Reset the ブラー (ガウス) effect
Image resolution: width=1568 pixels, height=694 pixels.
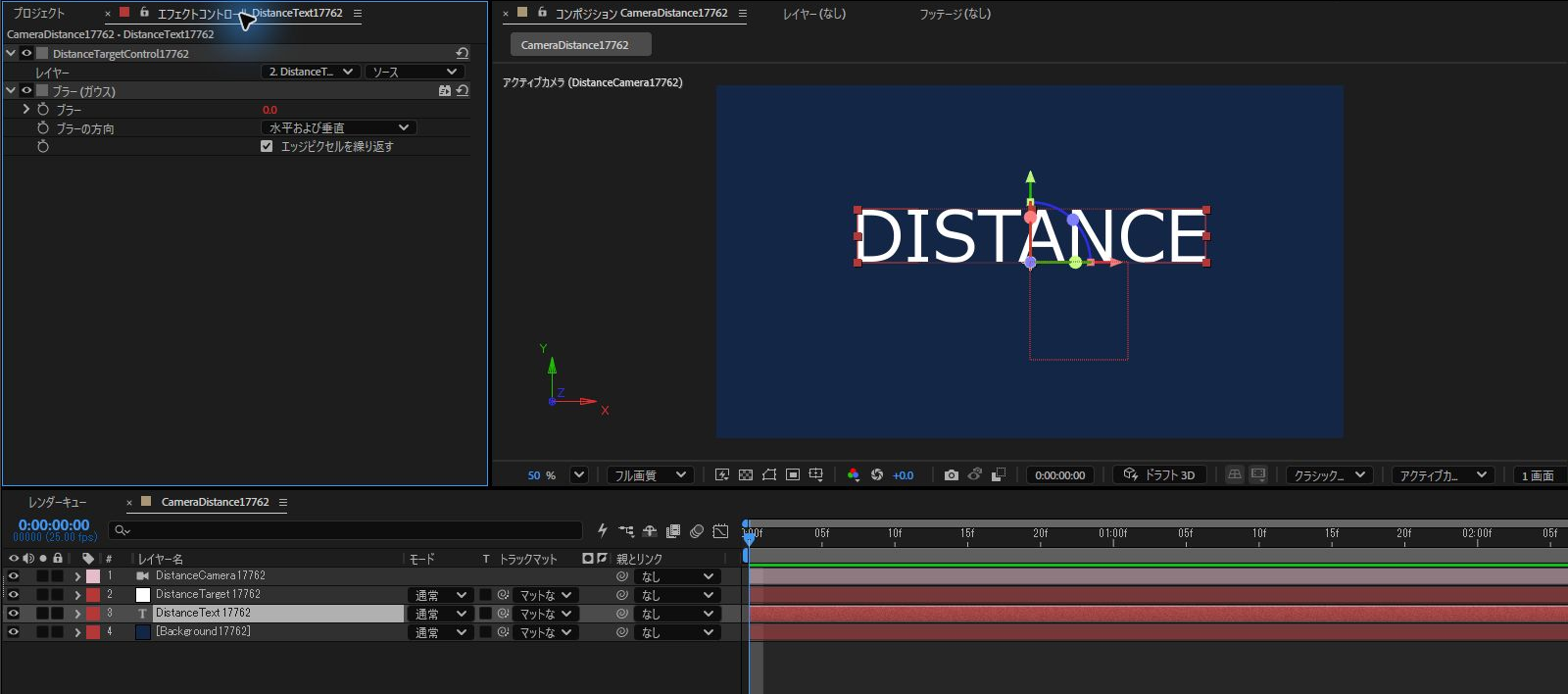463,90
